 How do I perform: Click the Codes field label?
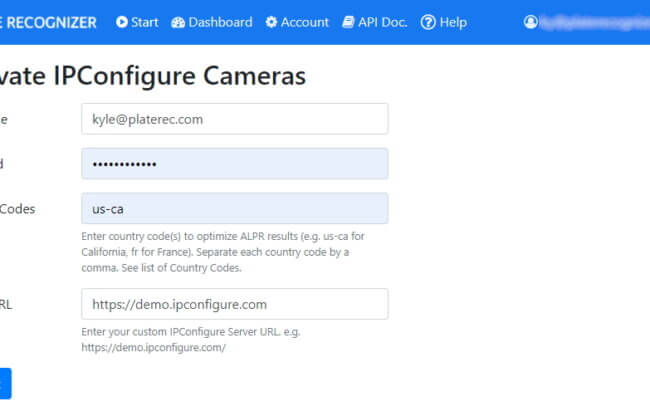17,209
